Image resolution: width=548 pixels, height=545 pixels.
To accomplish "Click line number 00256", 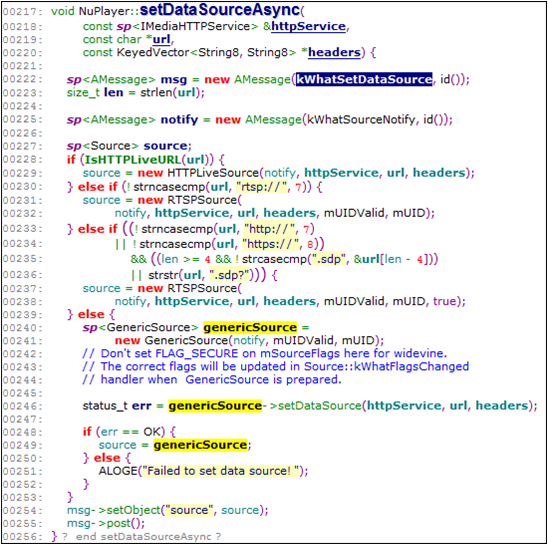I will click(x=22, y=537).
